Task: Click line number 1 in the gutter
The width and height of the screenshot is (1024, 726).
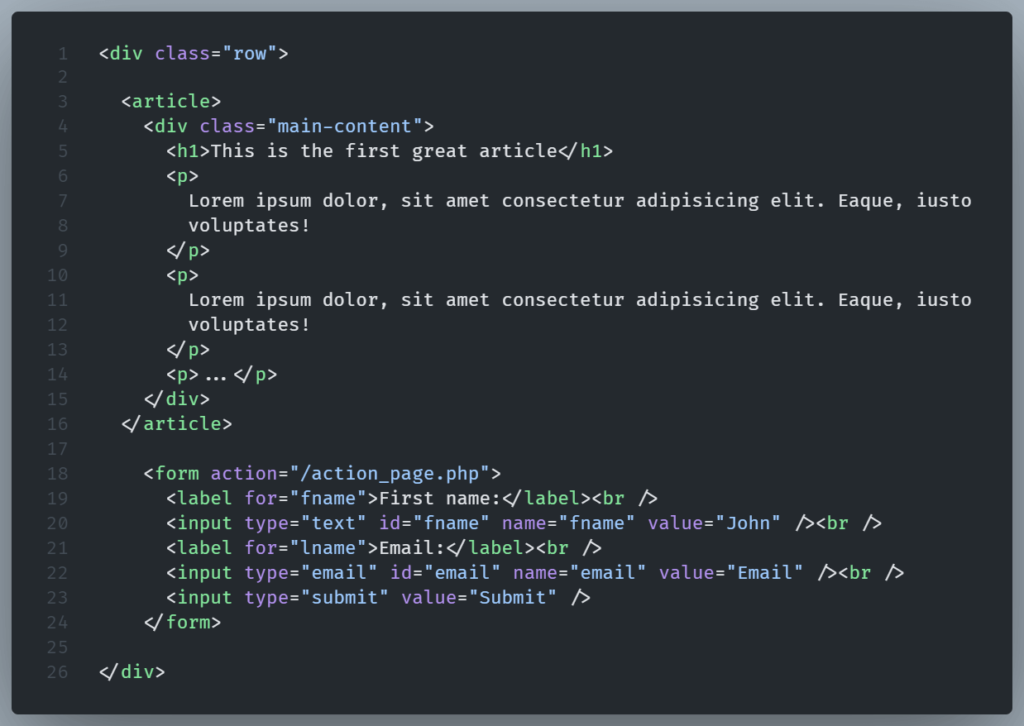Action: [x=63, y=53]
